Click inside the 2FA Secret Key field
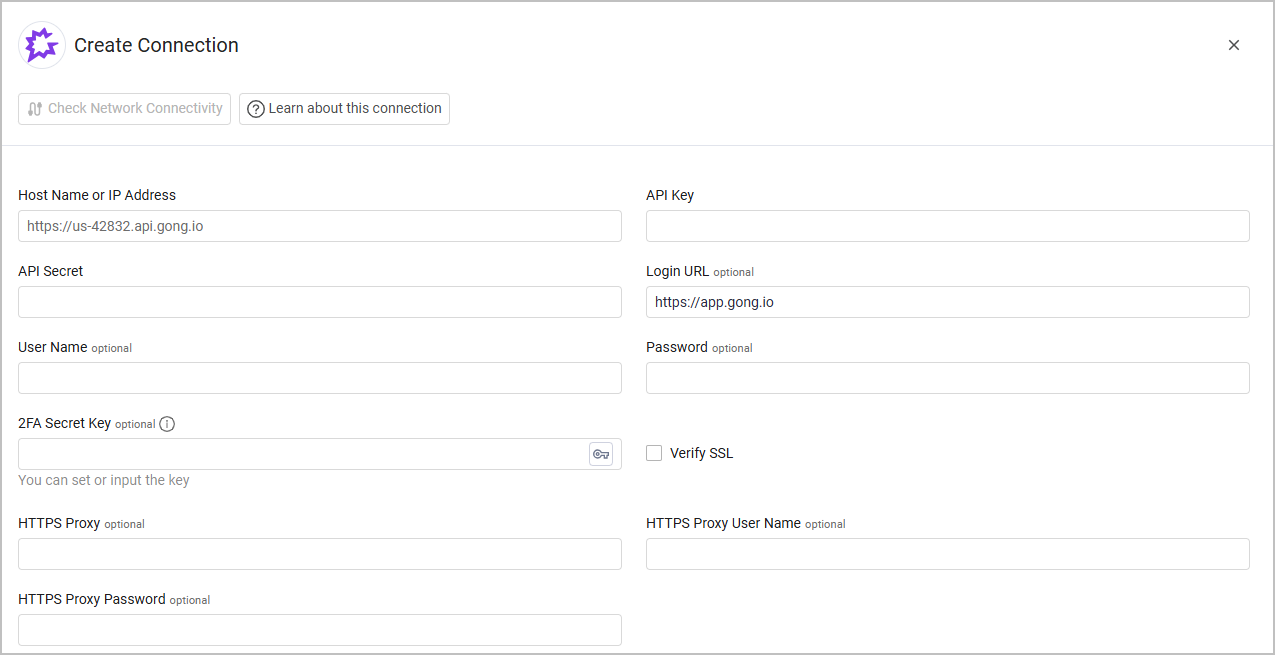The image size is (1275, 655). (302, 454)
